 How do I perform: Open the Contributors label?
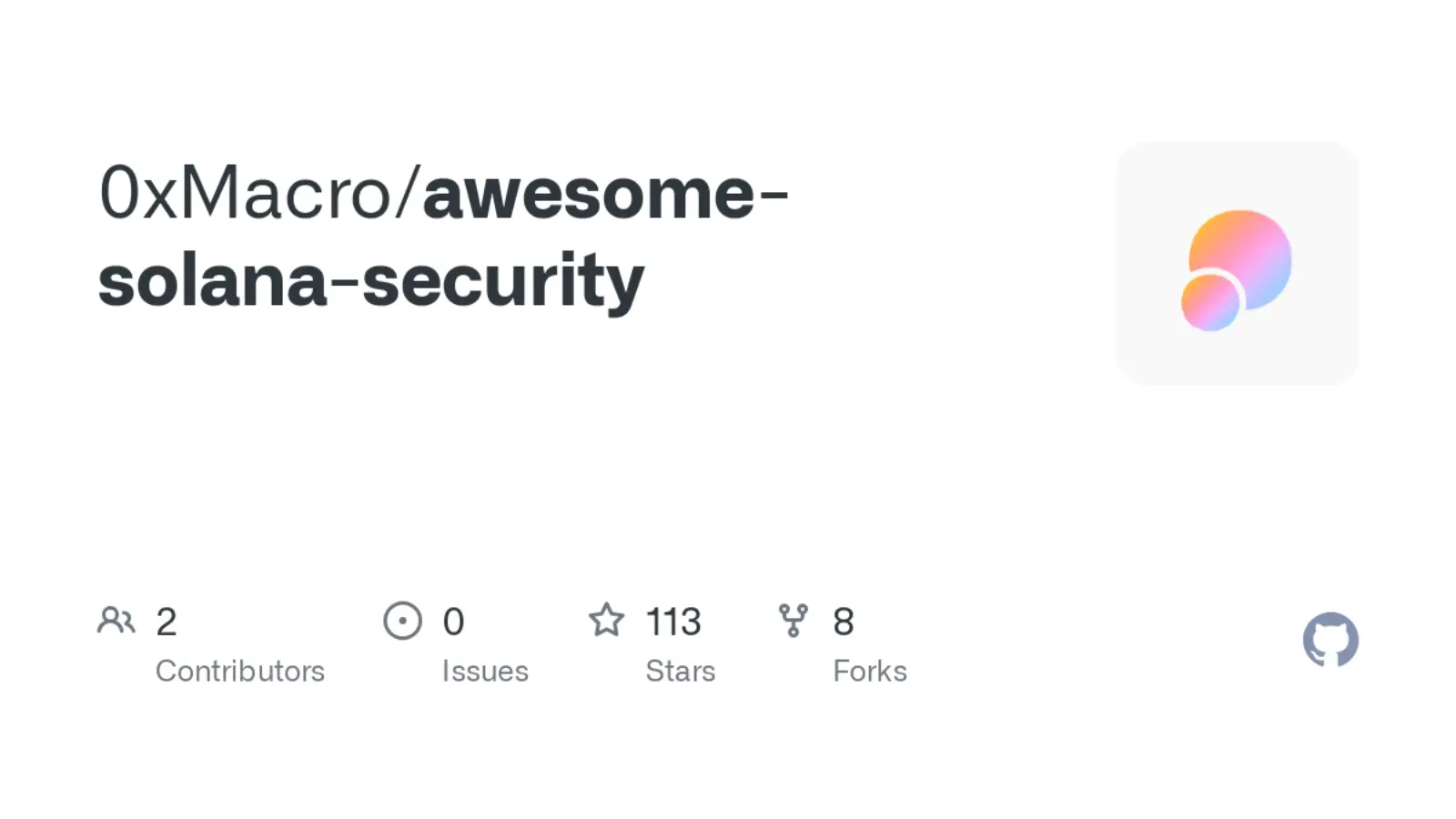(x=240, y=671)
